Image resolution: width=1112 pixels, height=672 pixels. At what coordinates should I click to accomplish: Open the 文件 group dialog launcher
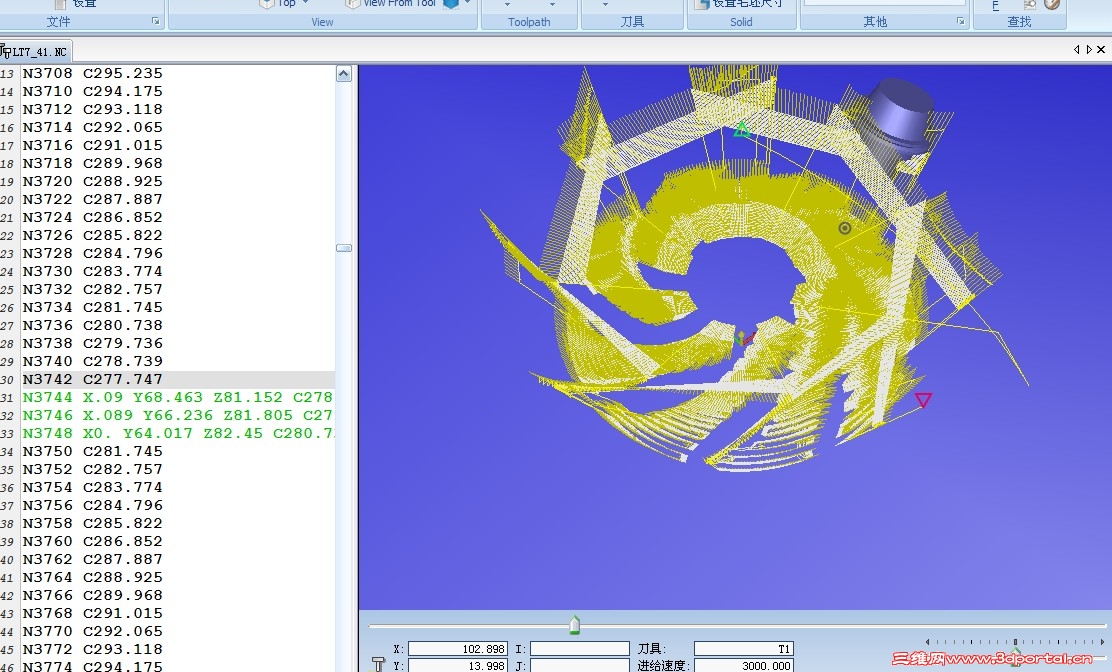click(x=155, y=22)
